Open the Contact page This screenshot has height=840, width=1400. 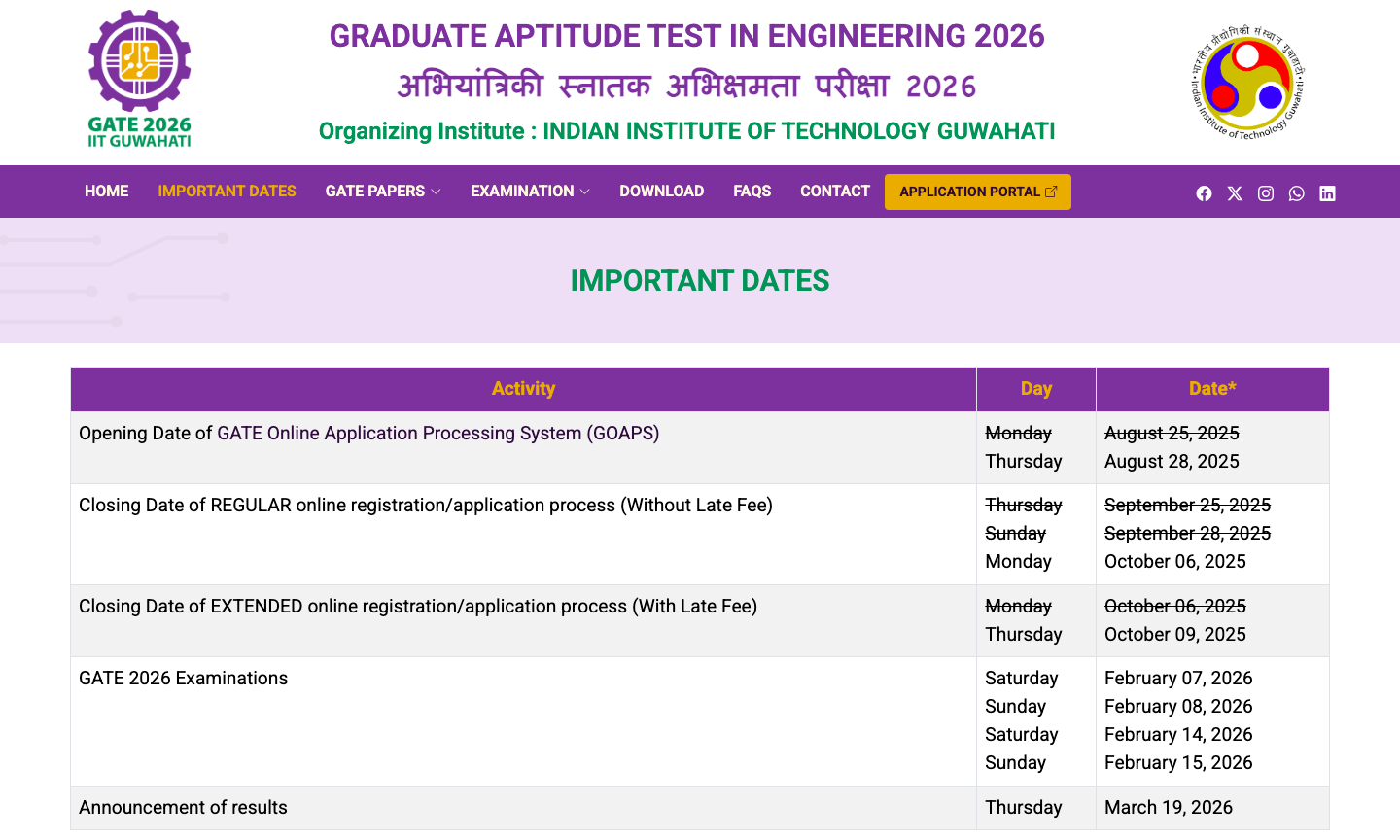coord(834,192)
